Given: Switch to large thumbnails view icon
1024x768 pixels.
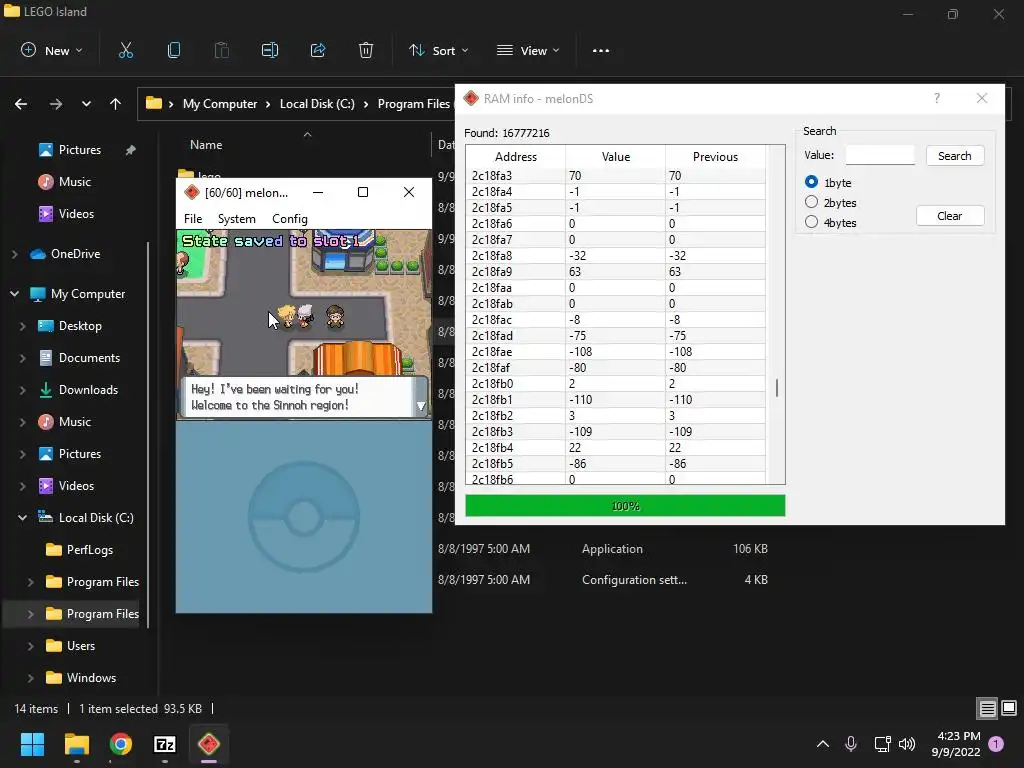Looking at the screenshot, I should point(1009,709).
